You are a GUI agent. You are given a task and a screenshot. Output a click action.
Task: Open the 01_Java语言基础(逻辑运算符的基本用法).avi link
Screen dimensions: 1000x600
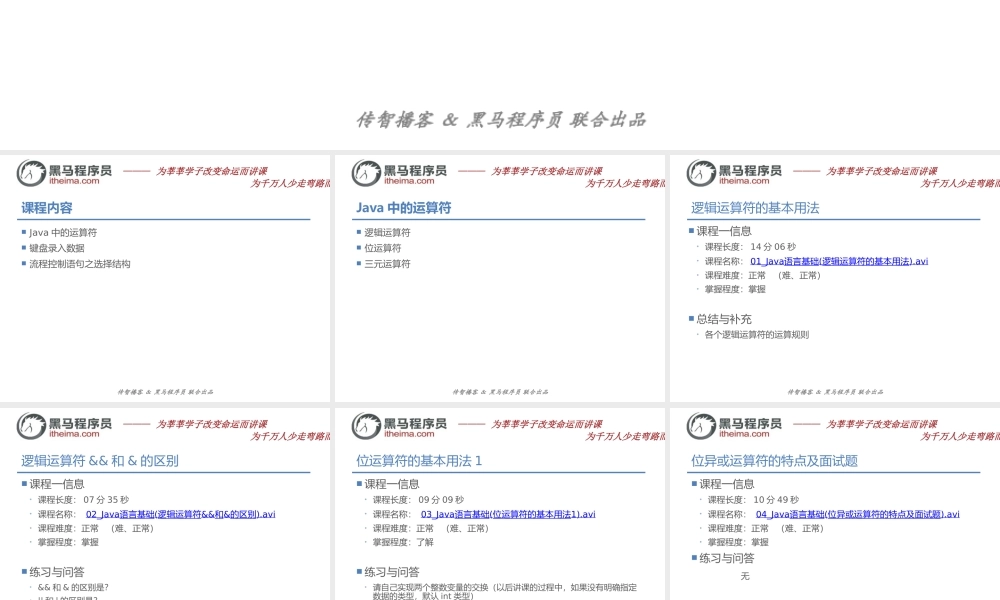(836, 260)
